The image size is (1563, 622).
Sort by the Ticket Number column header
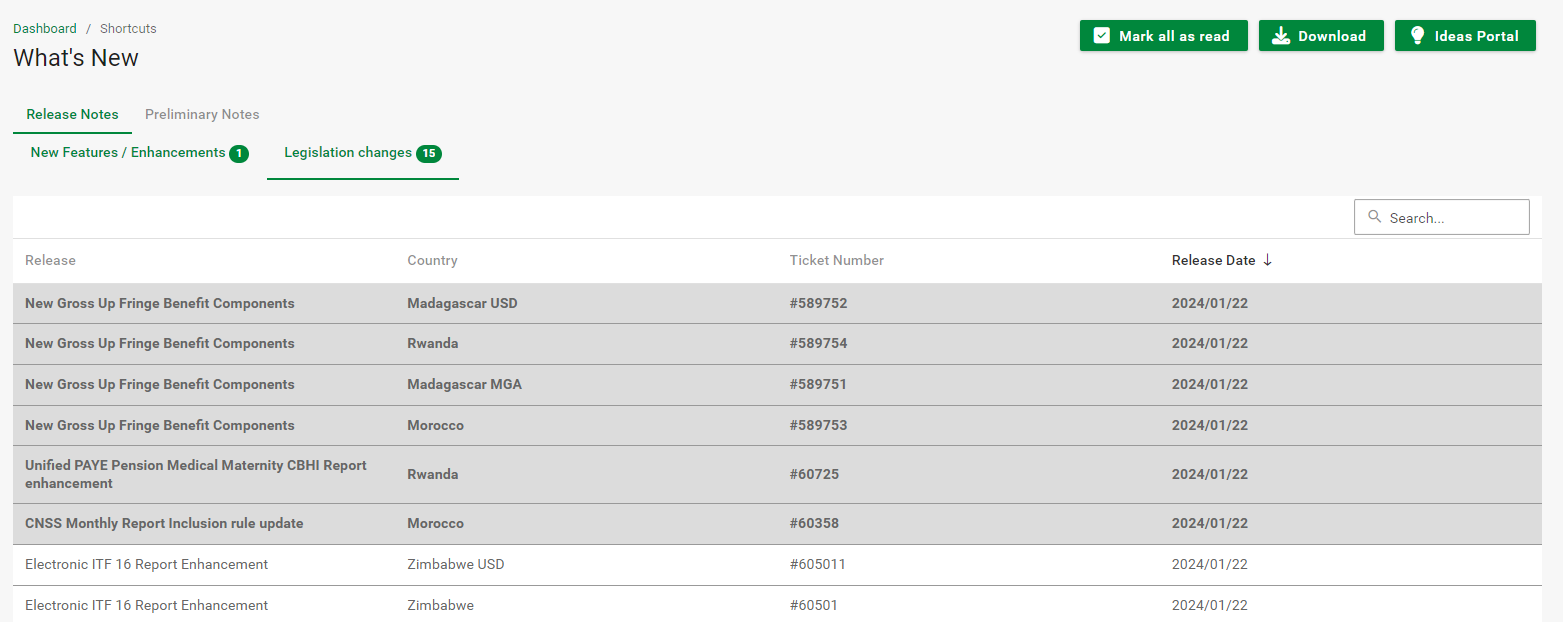[x=837, y=260]
